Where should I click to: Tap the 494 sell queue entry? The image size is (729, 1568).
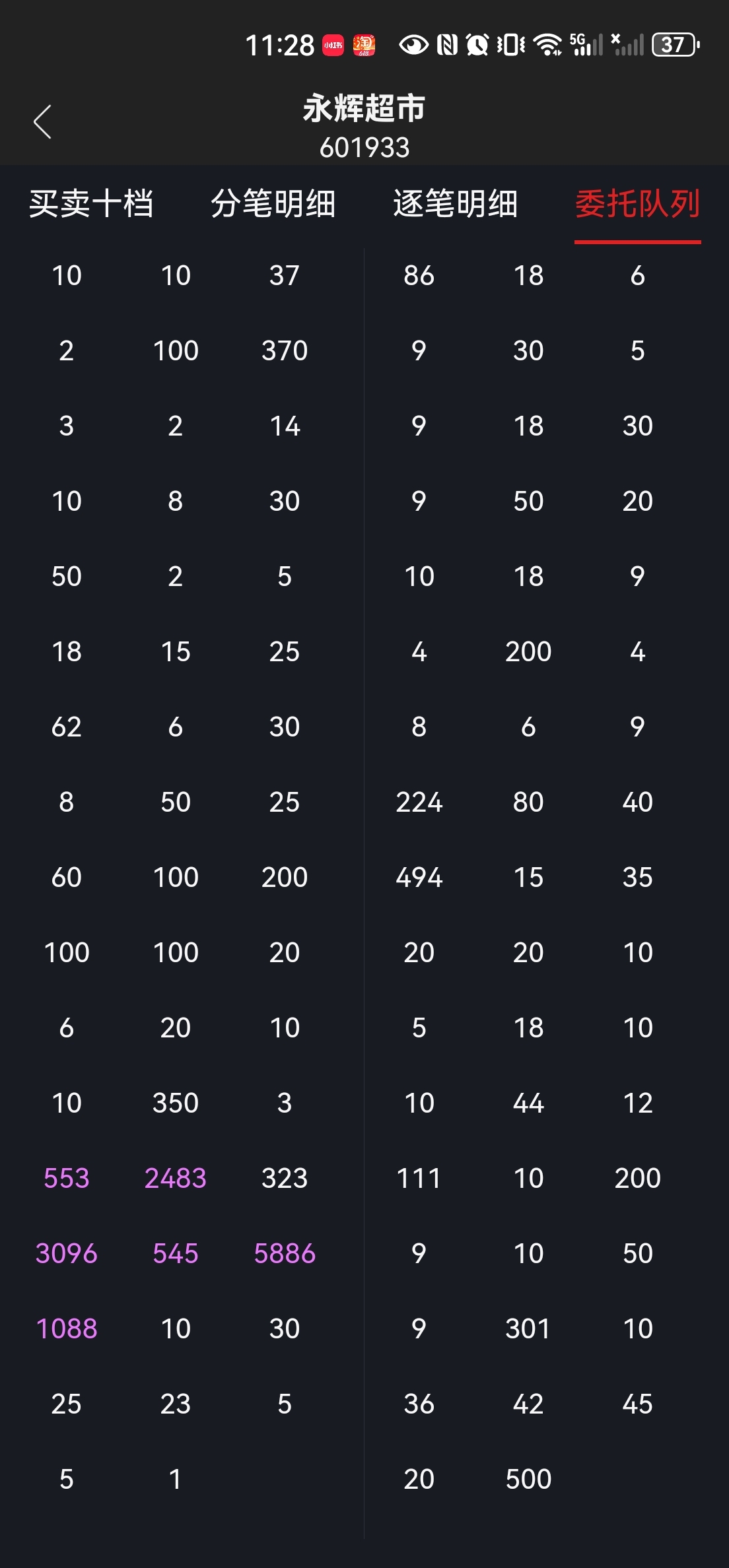pyautogui.click(x=419, y=877)
